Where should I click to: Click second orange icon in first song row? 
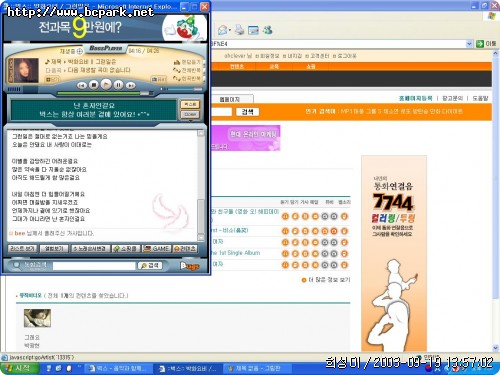(x=295, y=217)
